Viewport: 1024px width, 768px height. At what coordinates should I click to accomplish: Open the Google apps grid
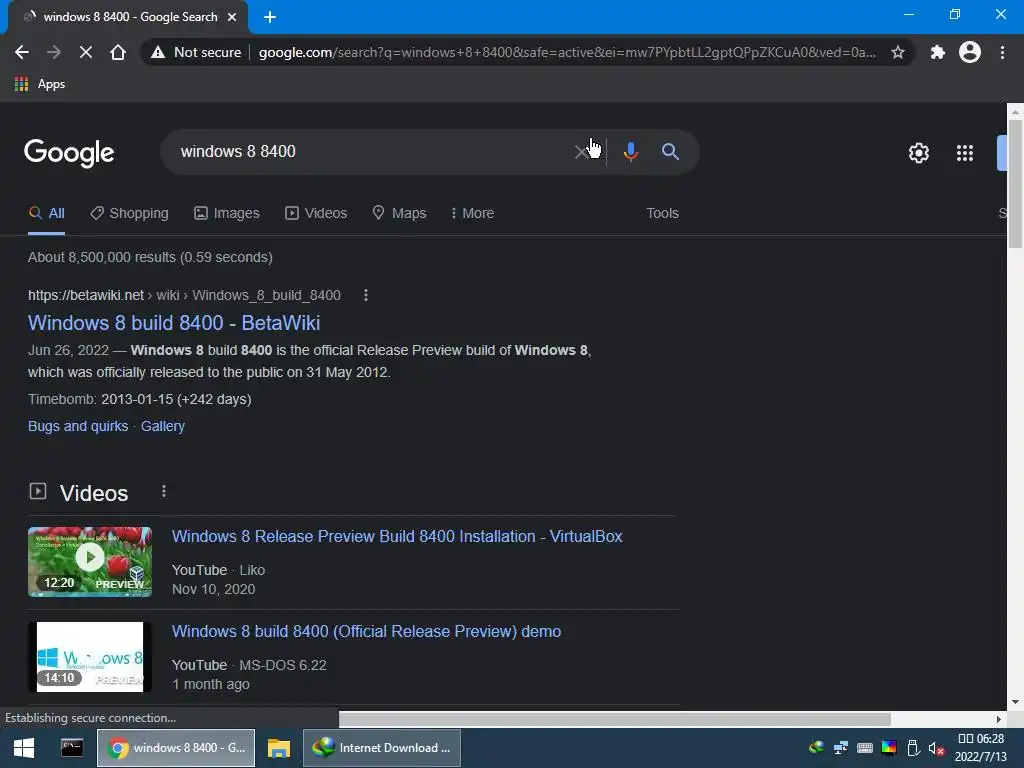(965, 153)
